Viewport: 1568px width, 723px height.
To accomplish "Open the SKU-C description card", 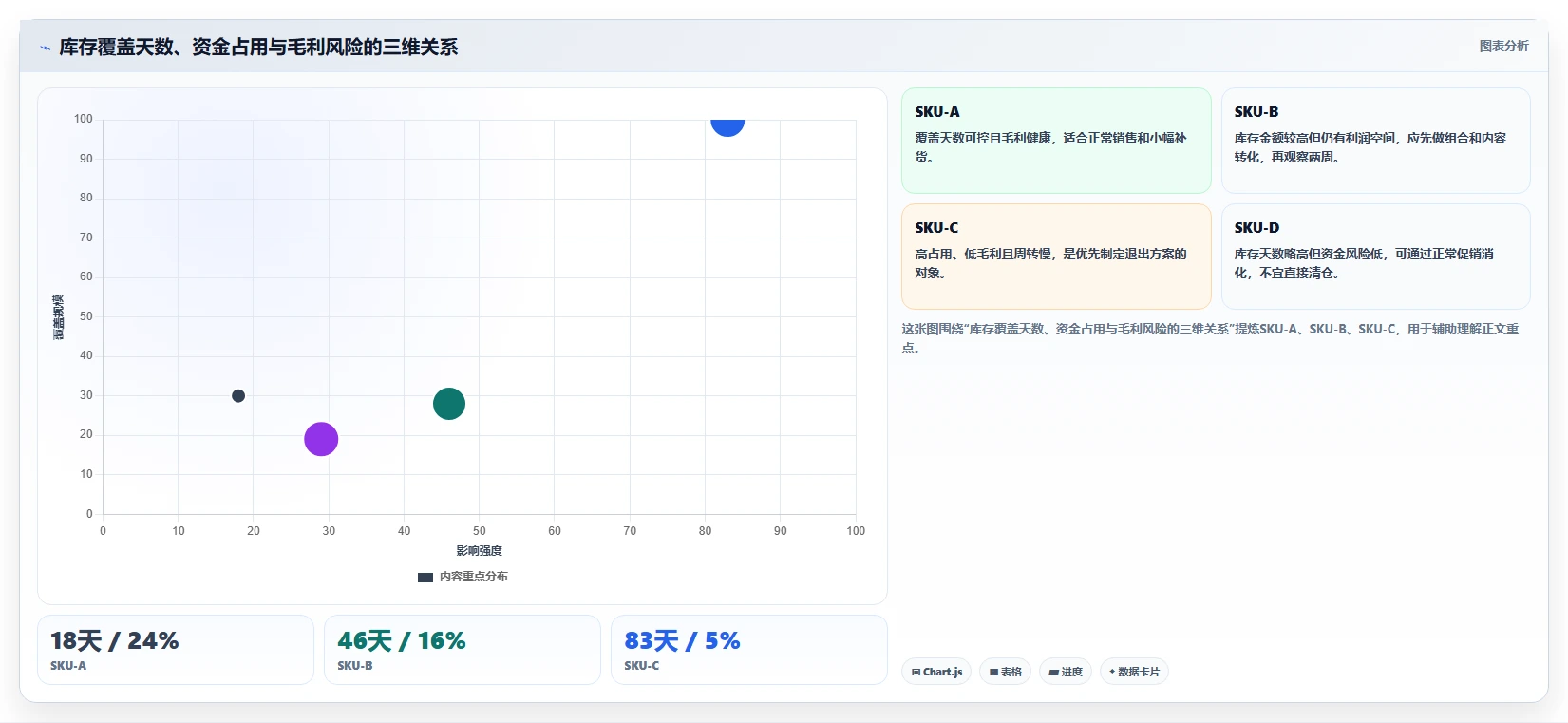I will tap(1056, 257).
